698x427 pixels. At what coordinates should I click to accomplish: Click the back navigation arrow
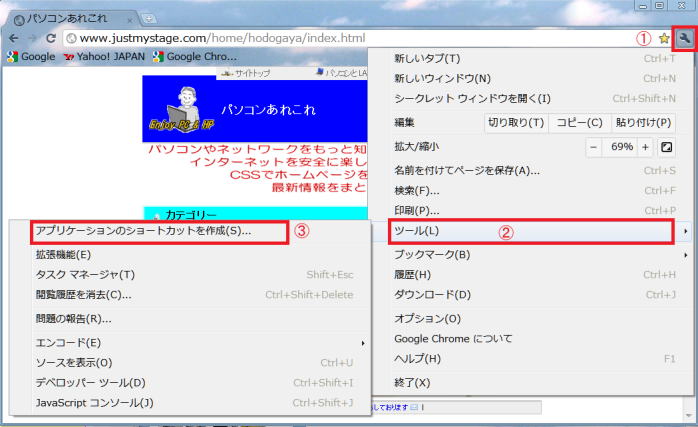pos(12,38)
